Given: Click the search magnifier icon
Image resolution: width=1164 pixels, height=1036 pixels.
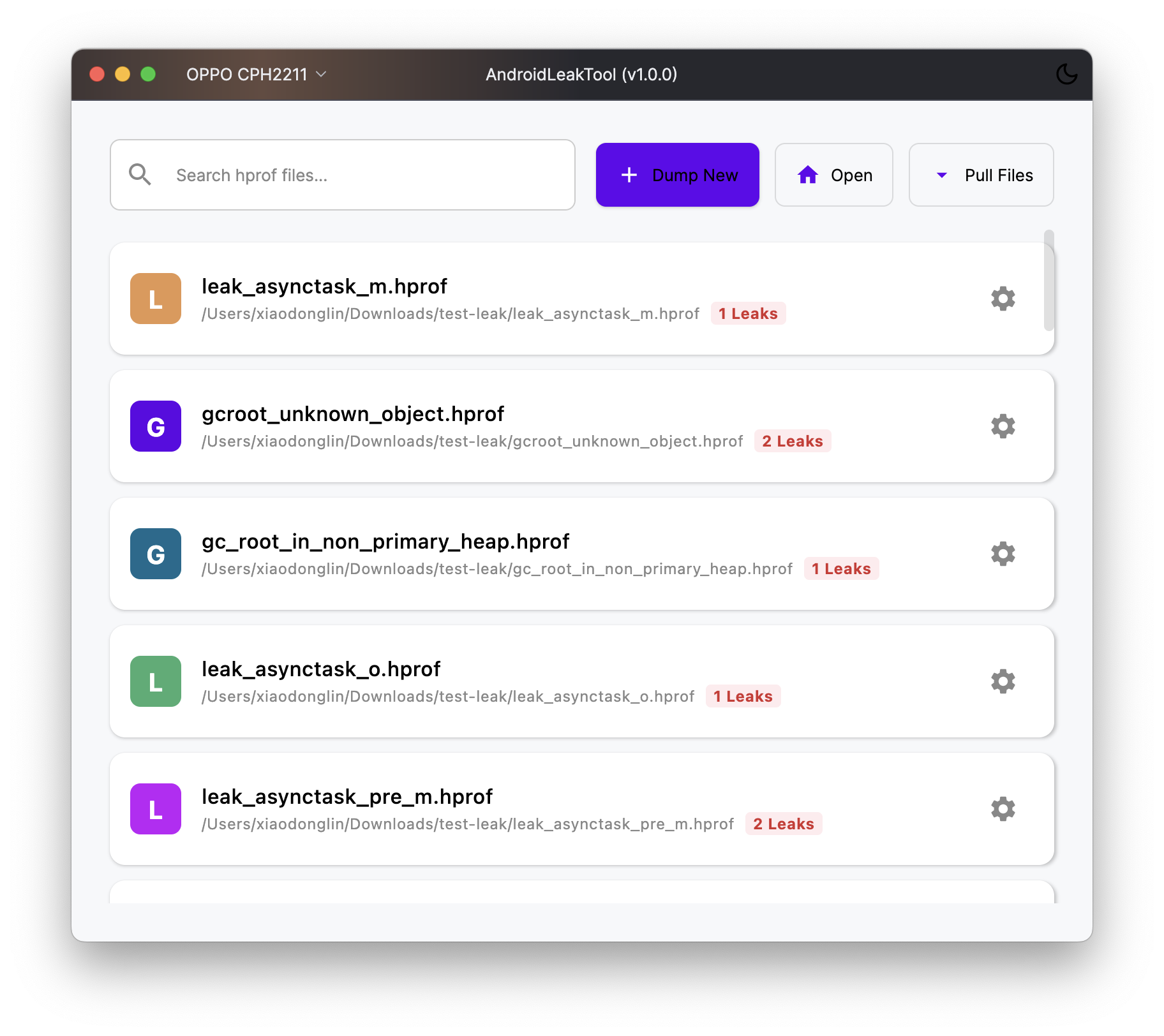Looking at the screenshot, I should click(140, 174).
